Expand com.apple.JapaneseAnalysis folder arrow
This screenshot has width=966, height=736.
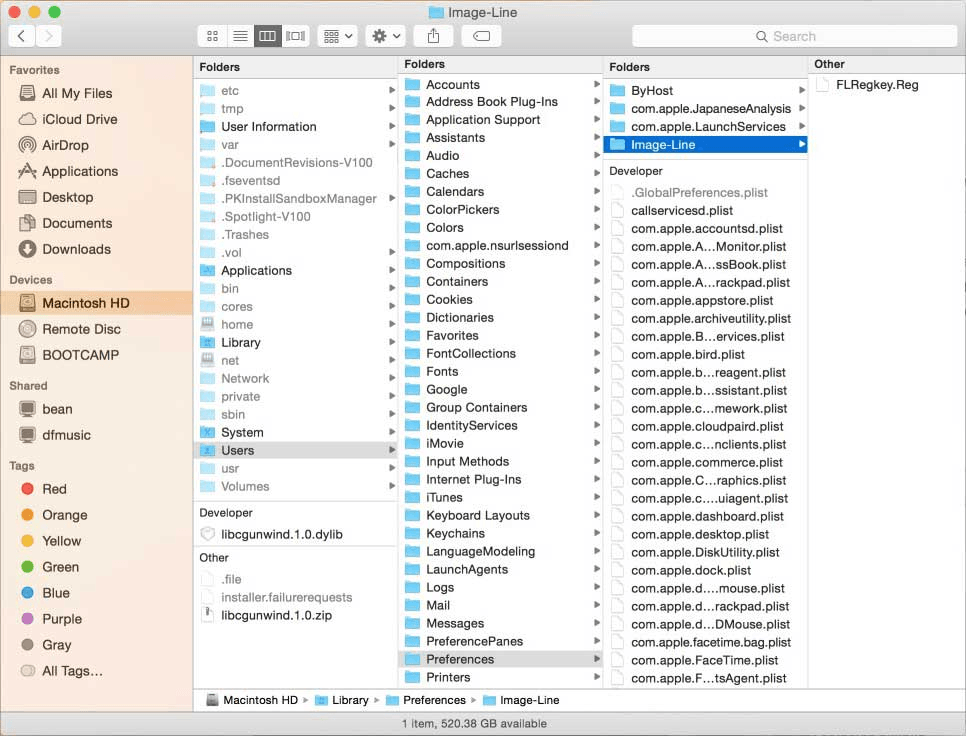(802, 108)
